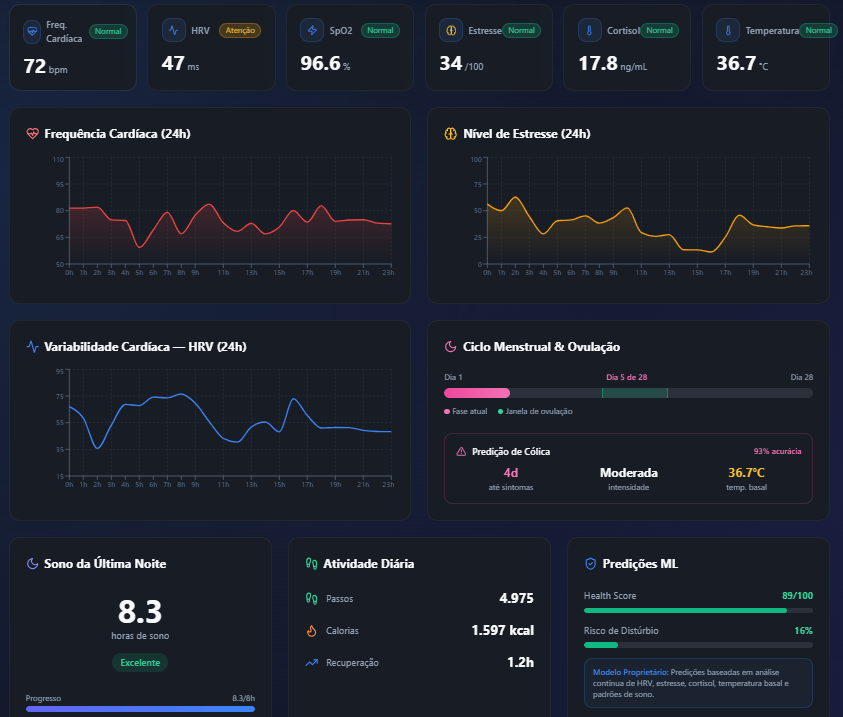Click the blue HRV chart line
Screen dimensions: 843x717
tap(230, 421)
